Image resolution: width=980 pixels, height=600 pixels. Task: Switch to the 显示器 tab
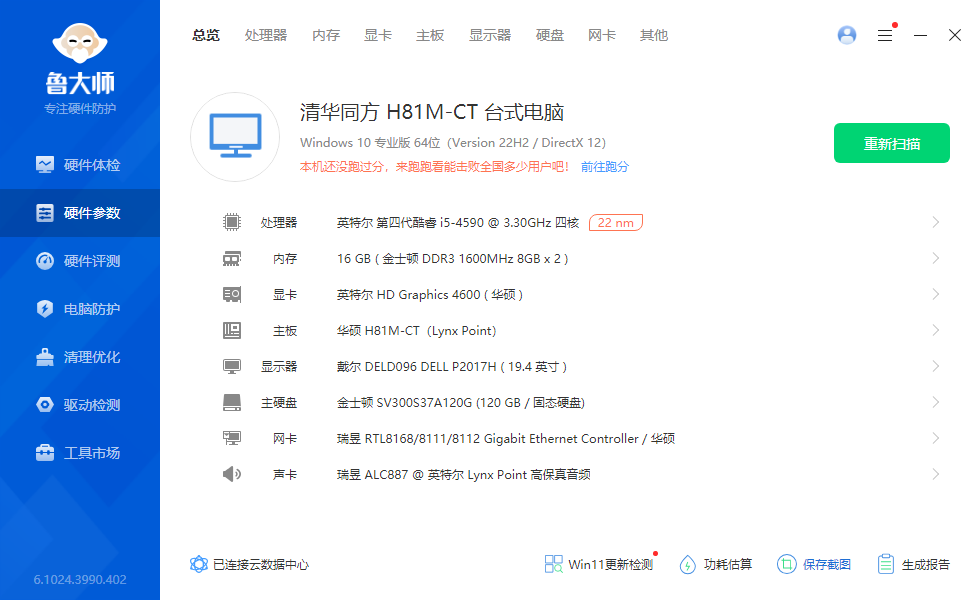pyautogui.click(x=490, y=36)
